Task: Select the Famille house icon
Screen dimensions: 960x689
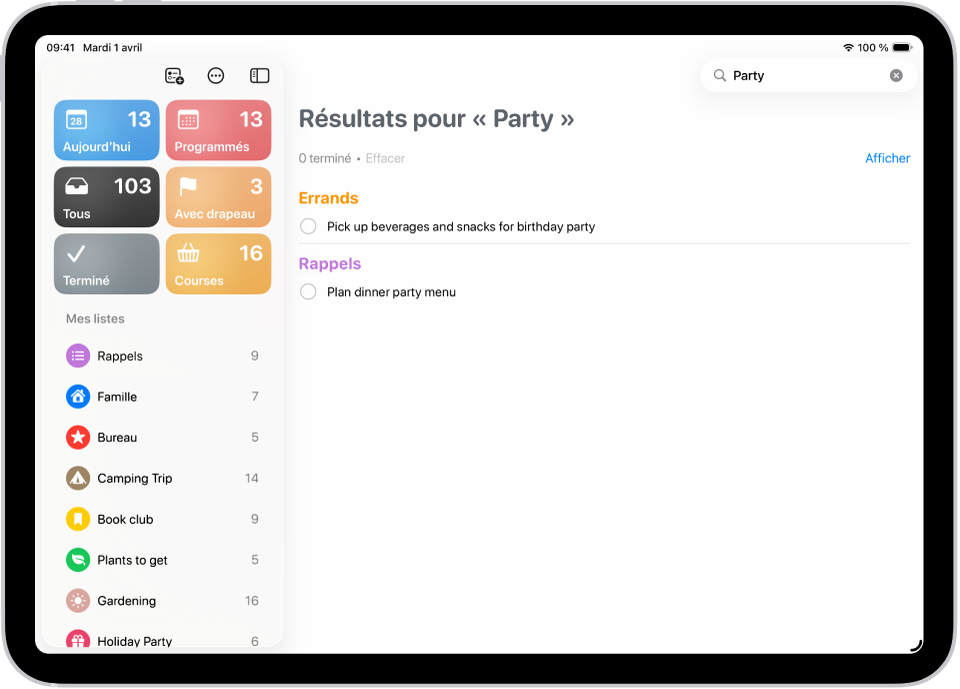Action: pos(78,396)
